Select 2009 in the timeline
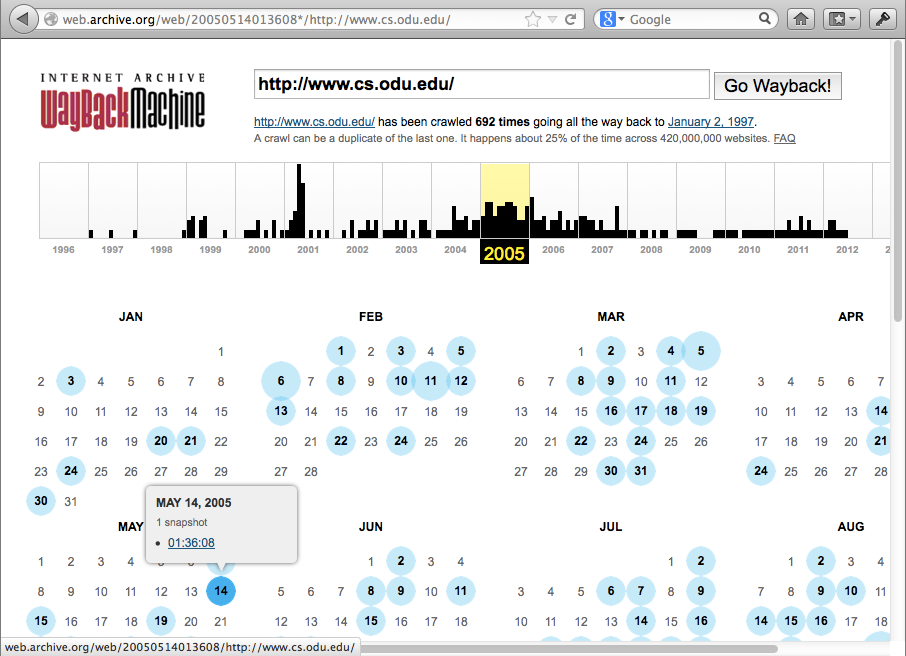The width and height of the screenshot is (906, 656). [x=700, y=250]
